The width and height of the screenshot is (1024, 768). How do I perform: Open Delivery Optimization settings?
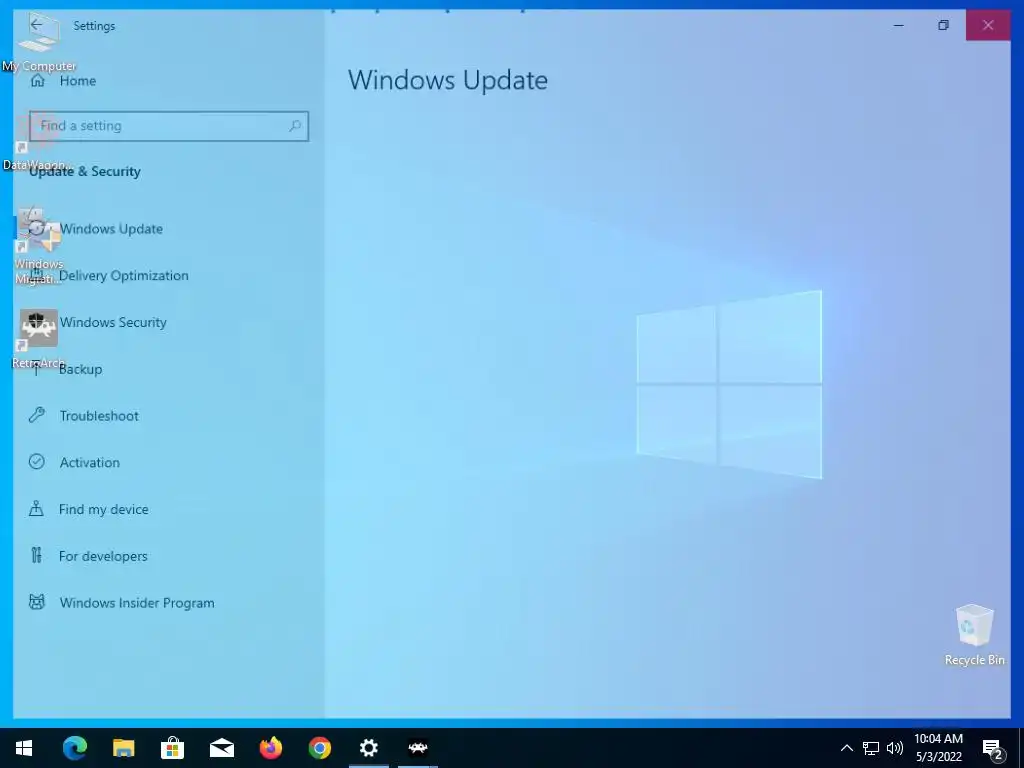point(123,276)
